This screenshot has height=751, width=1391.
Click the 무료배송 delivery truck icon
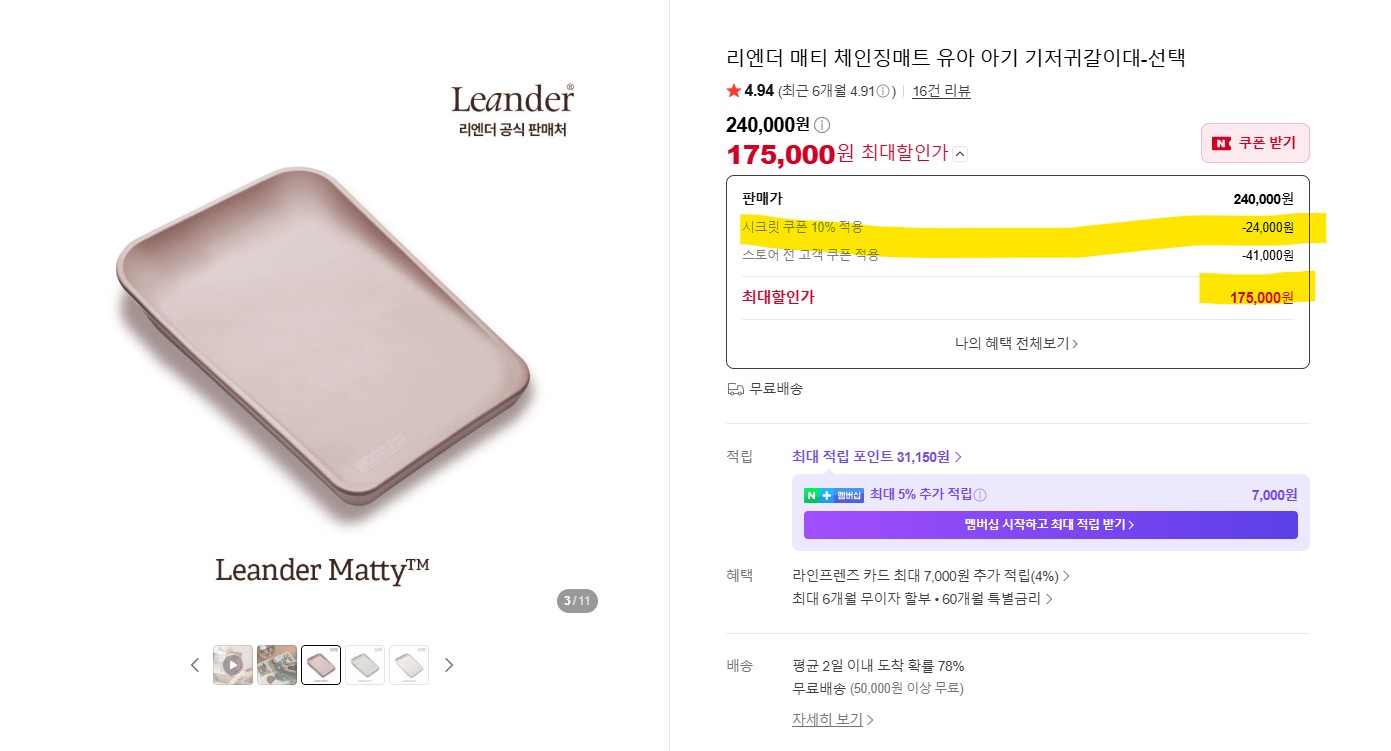tap(735, 389)
